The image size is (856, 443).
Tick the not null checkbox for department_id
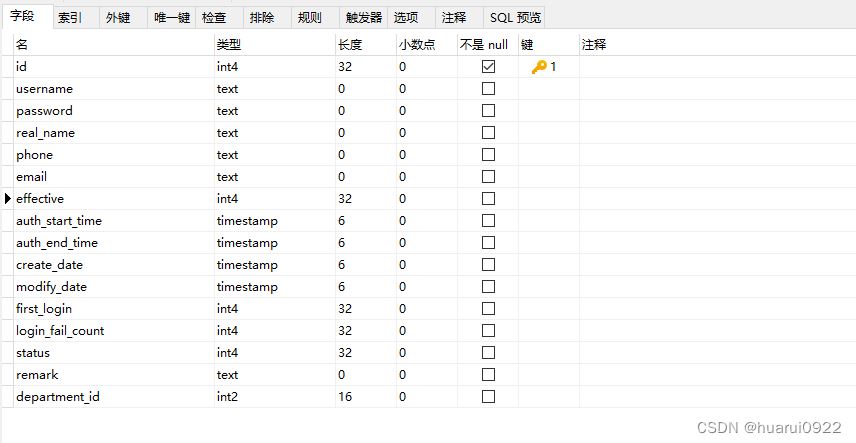(x=488, y=397)
